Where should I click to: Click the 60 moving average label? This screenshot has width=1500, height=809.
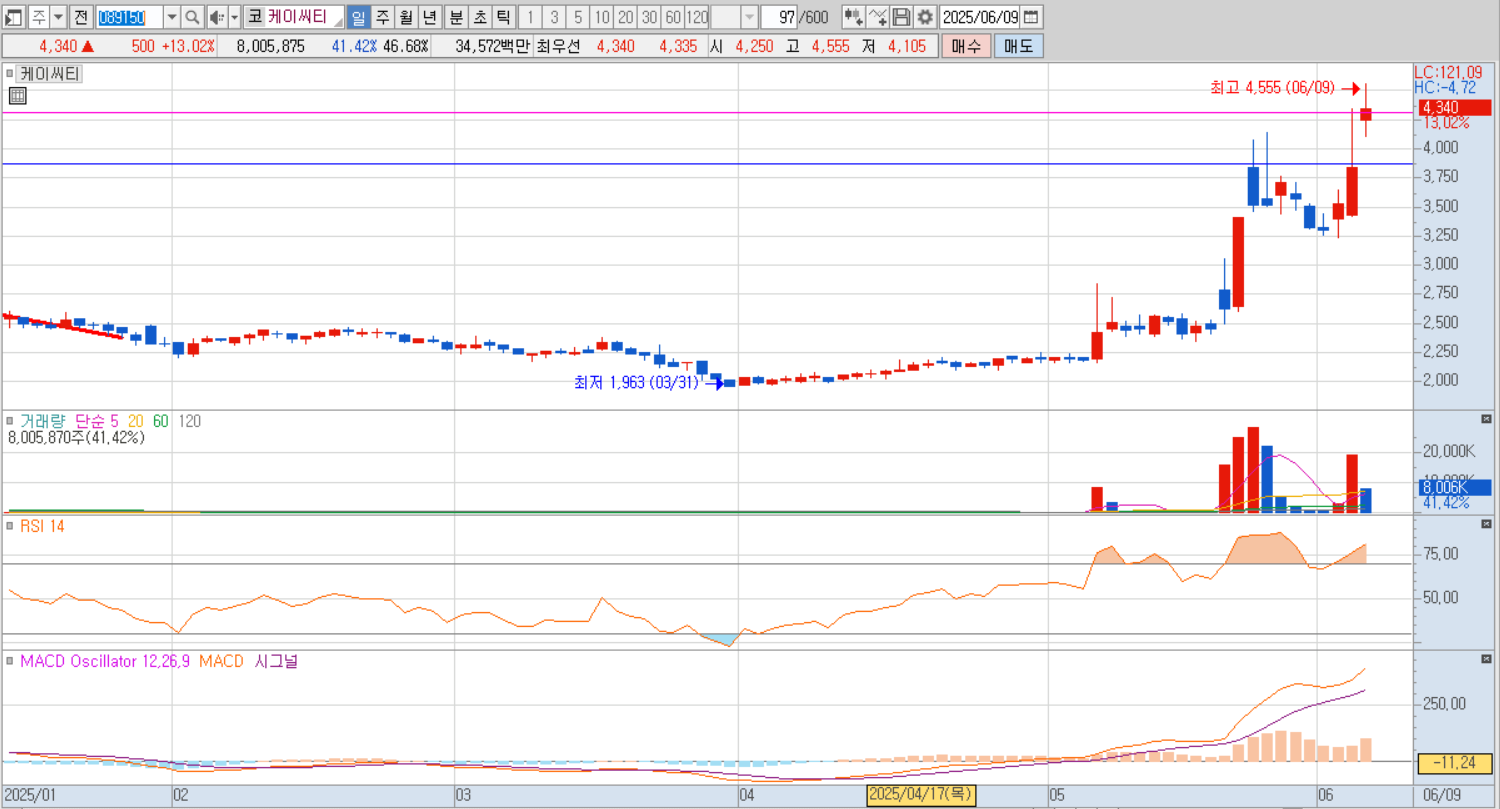161,421
